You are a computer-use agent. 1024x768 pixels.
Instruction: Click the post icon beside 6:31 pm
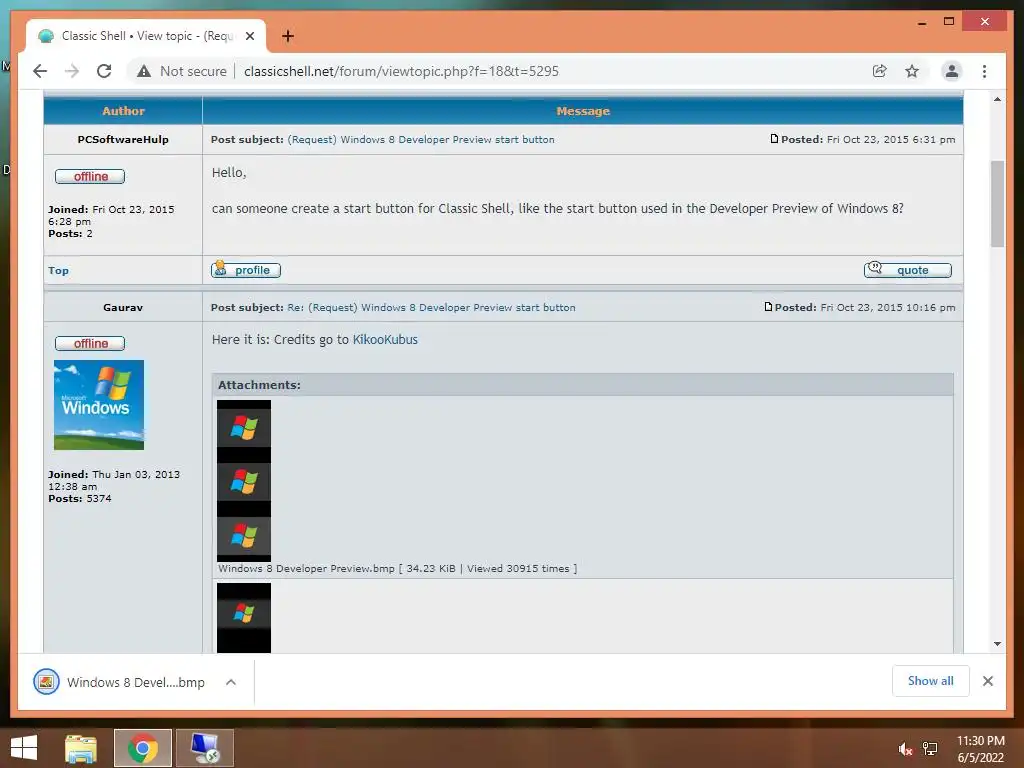tap(774, 138)
